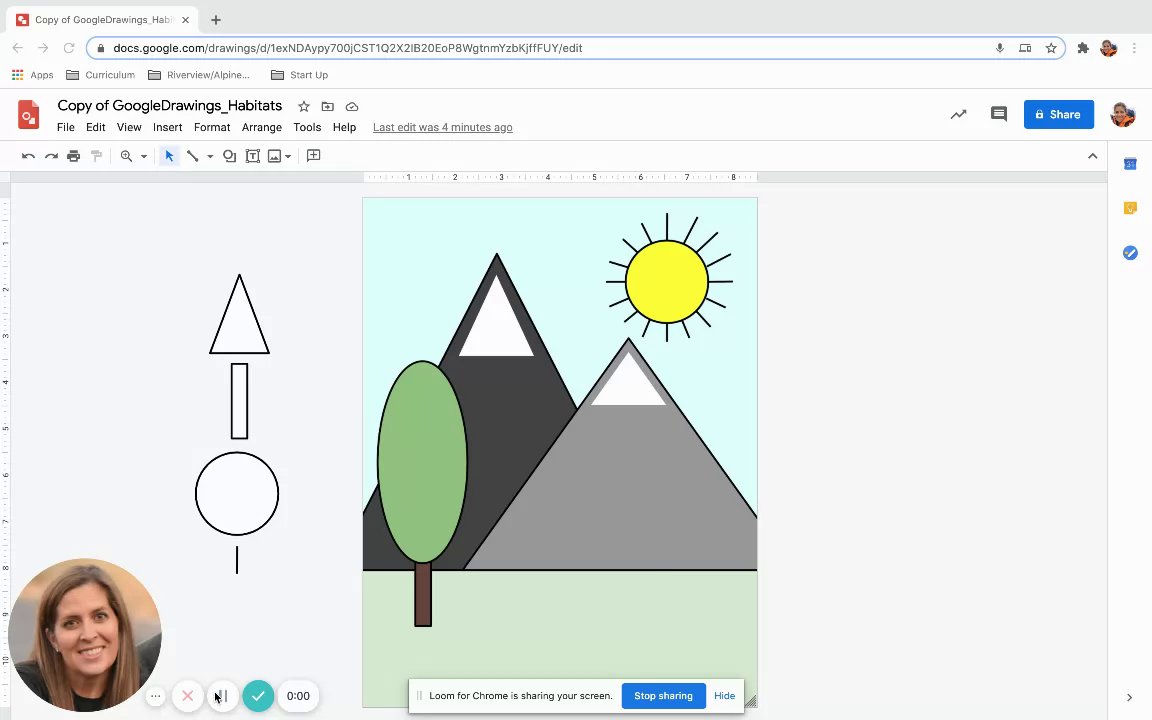The width and height of the screenshot is (1152, 720).
Task: Expand the line type dropdown arrow
Action: [x=209, y=156]
